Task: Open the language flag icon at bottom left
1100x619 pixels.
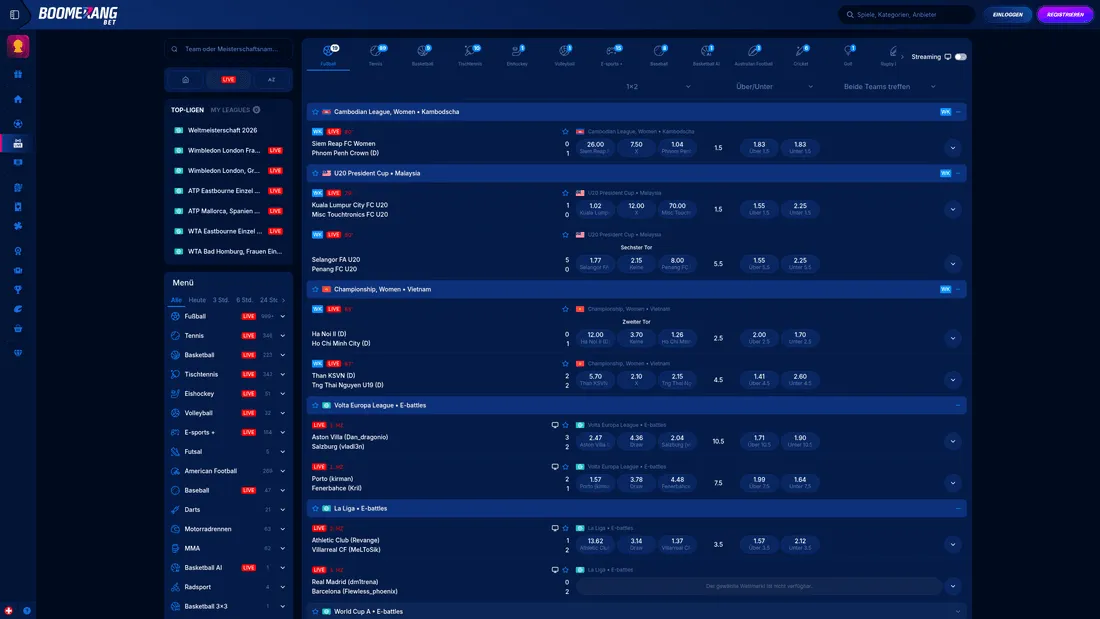Action: click(8, 611)
